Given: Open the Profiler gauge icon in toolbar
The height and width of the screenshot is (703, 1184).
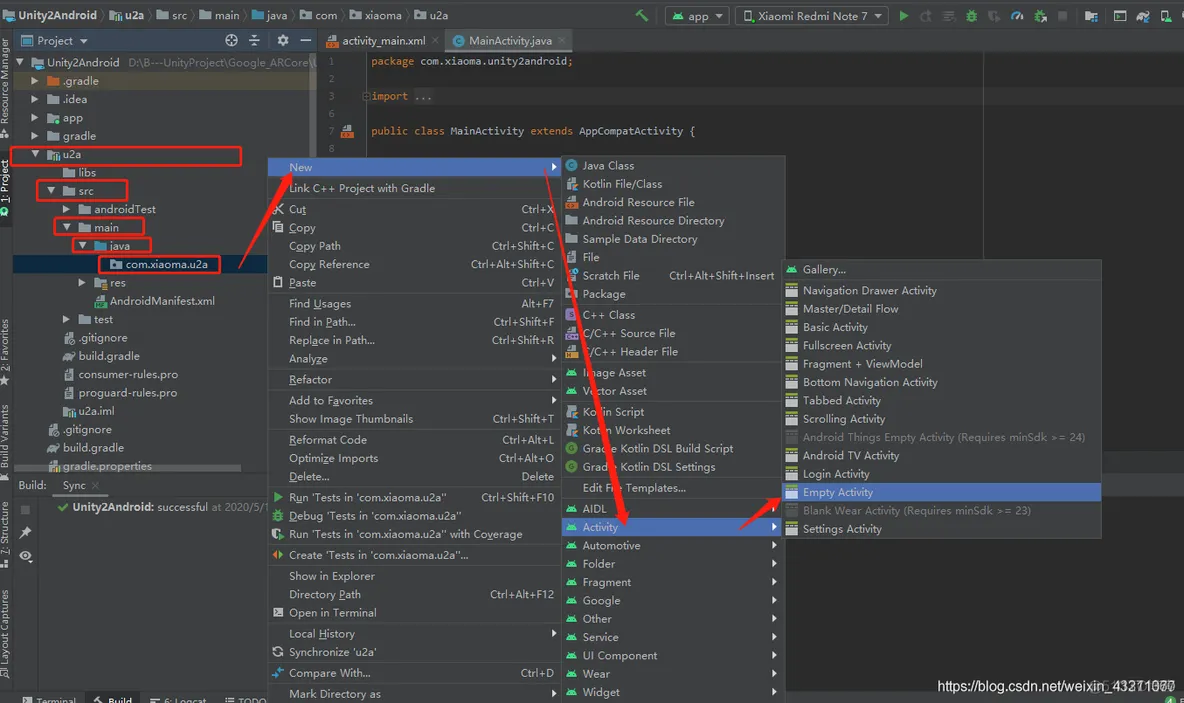Looking at the screenshot, I should pos(1017,16).
